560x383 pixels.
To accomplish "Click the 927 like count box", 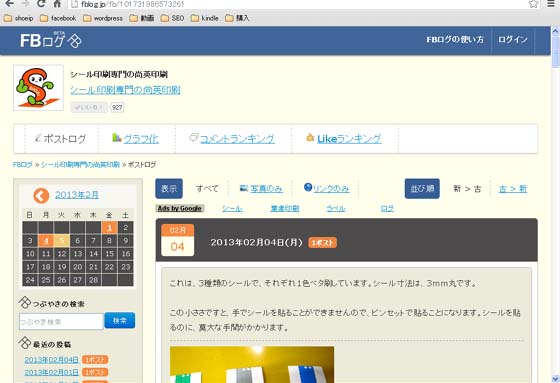I will [117, 107].
